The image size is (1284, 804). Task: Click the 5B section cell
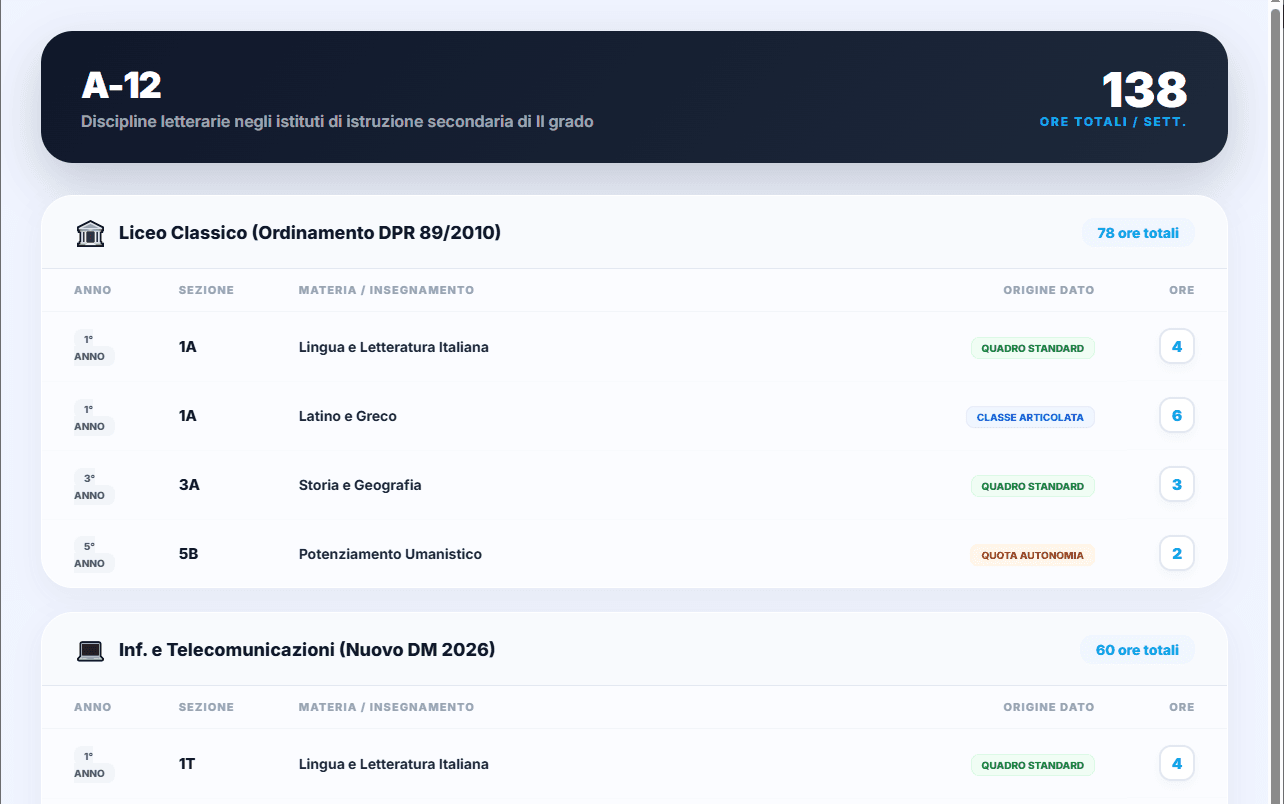189,554
